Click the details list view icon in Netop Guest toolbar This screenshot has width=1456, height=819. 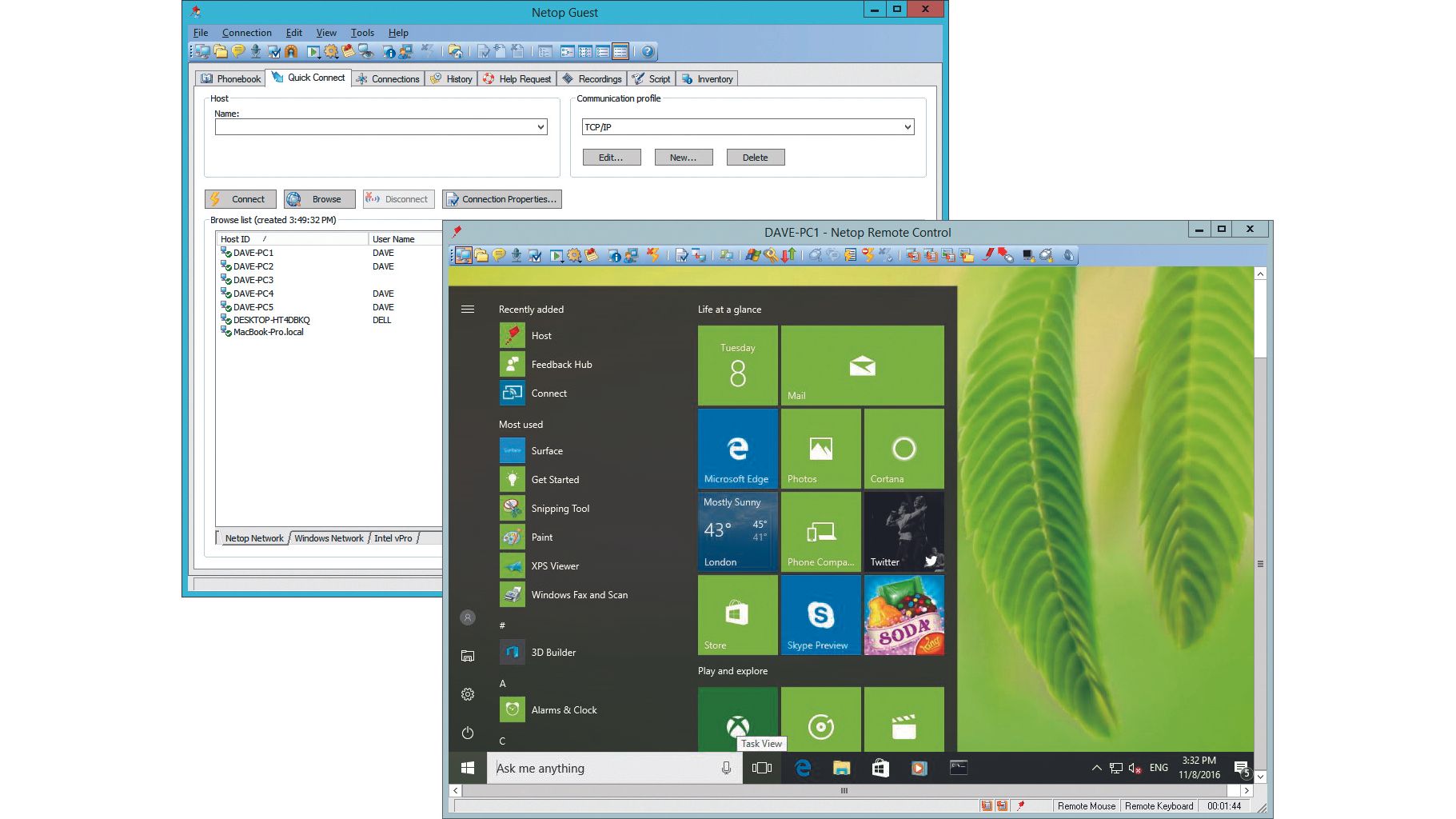[x=620, y=51]
